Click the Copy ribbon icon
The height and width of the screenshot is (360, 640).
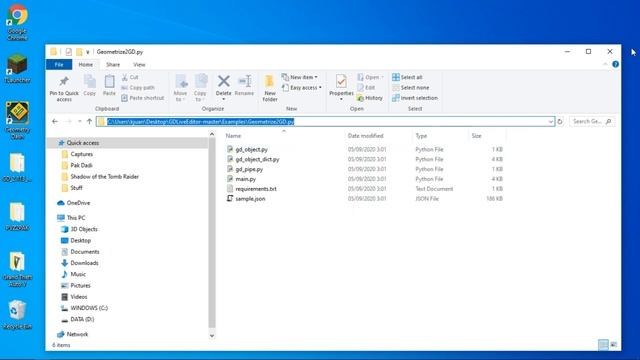tap(89, 85)
